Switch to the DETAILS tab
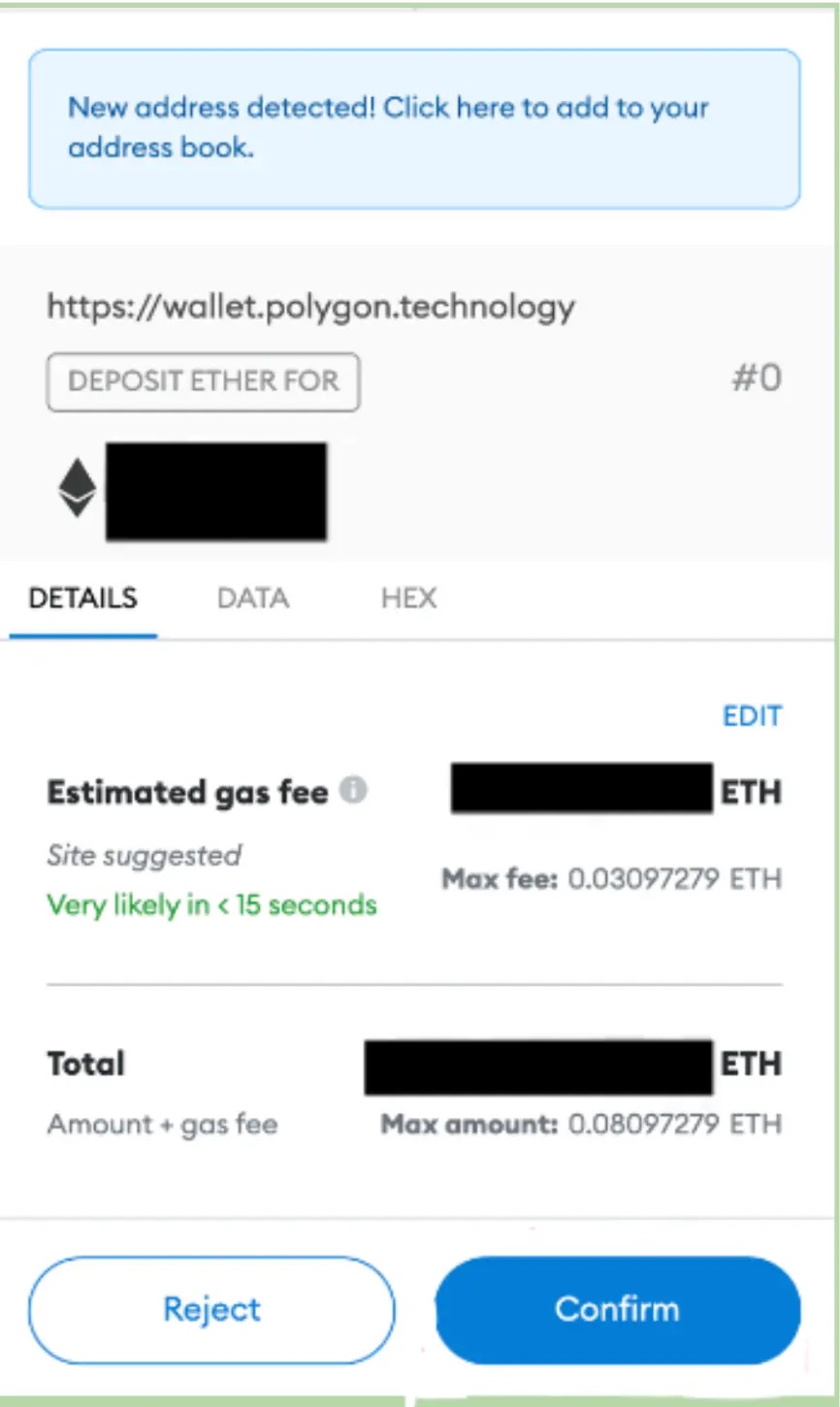Screen dimensions: 840x1407 [83, 598]
